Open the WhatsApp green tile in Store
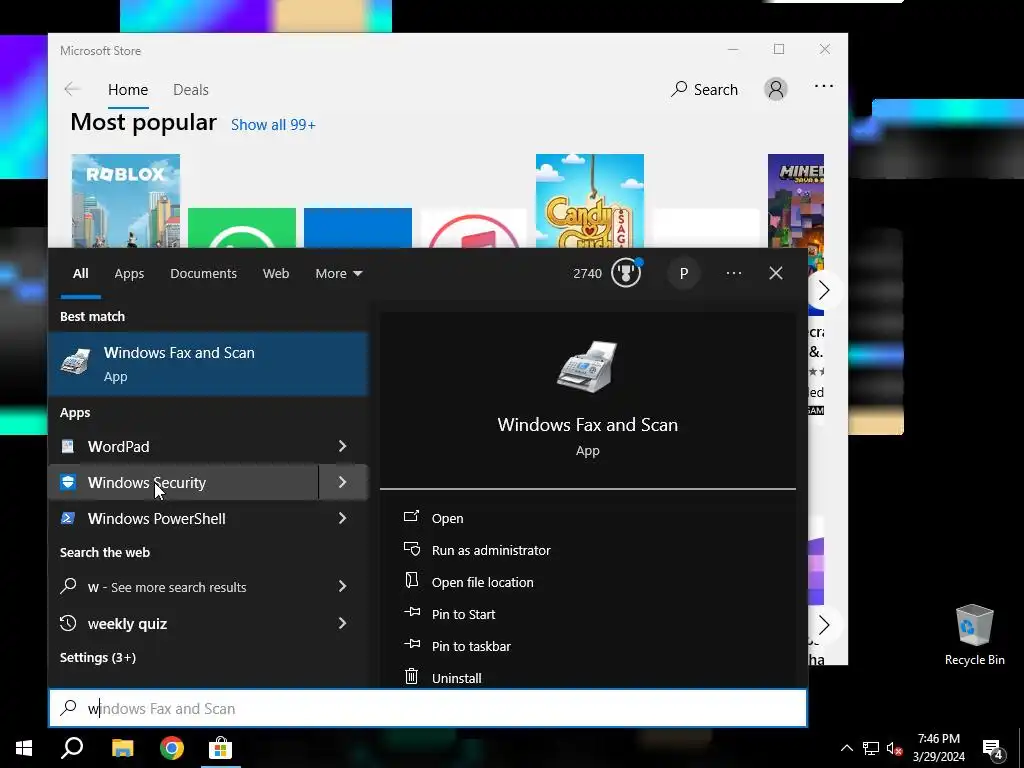Screen dimensions: 1024x768 [x=242, y=228]
